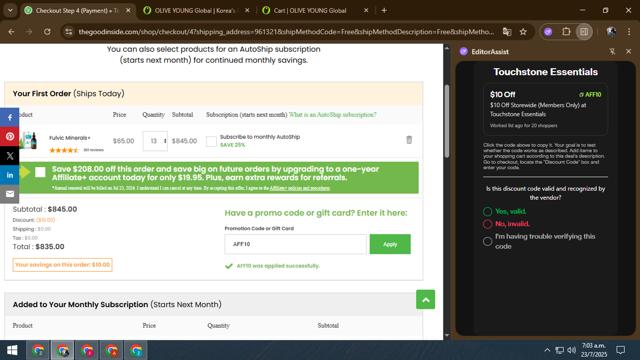Click the Fulvic Minerals+ product name
Image resolution: width=640 pixels, height=360 pixels.
point(70,138)
